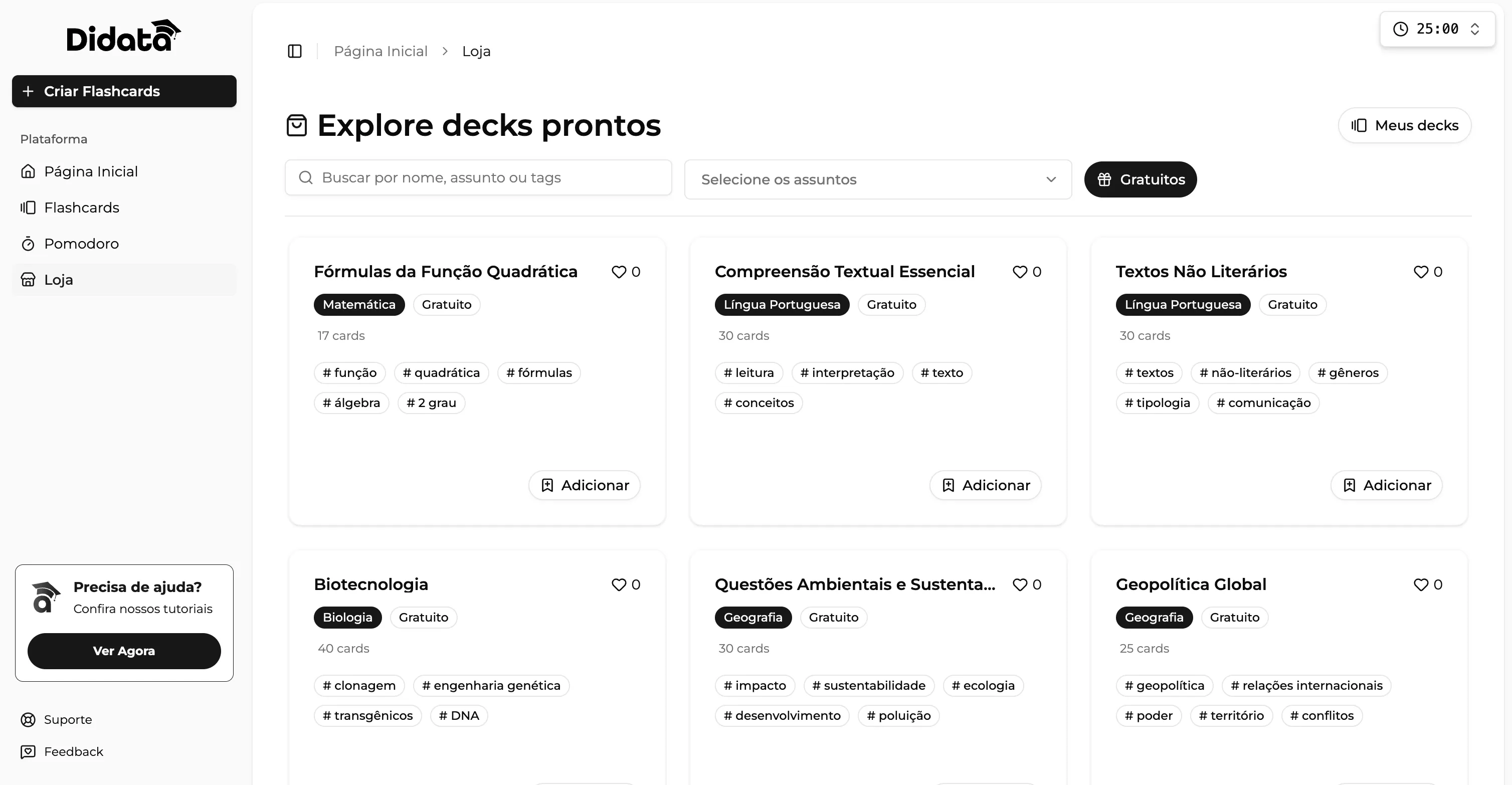The image size is (1512, 785).
Task: Toggle the heart on Geopolítica Global deck
Action: [1421, 584]
